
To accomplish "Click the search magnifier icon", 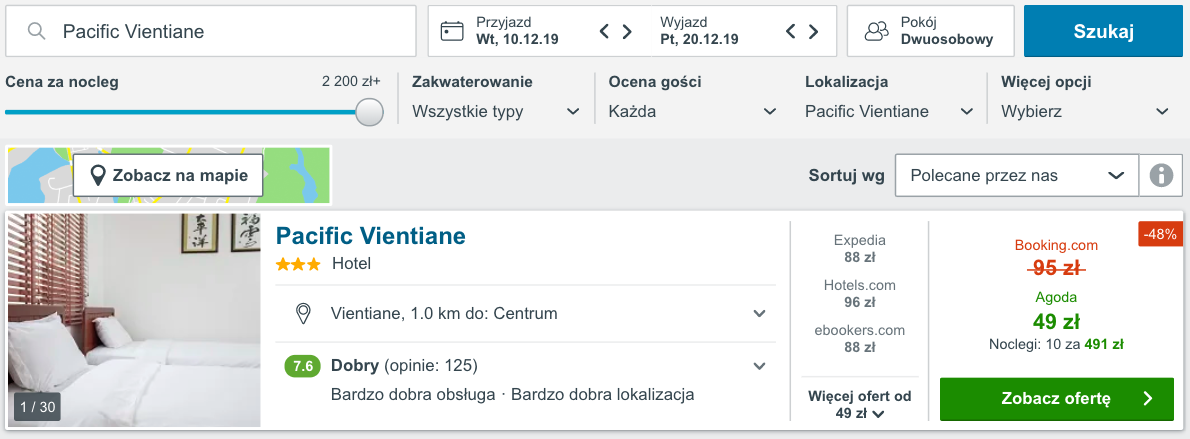I will click(x=37, y=32).
